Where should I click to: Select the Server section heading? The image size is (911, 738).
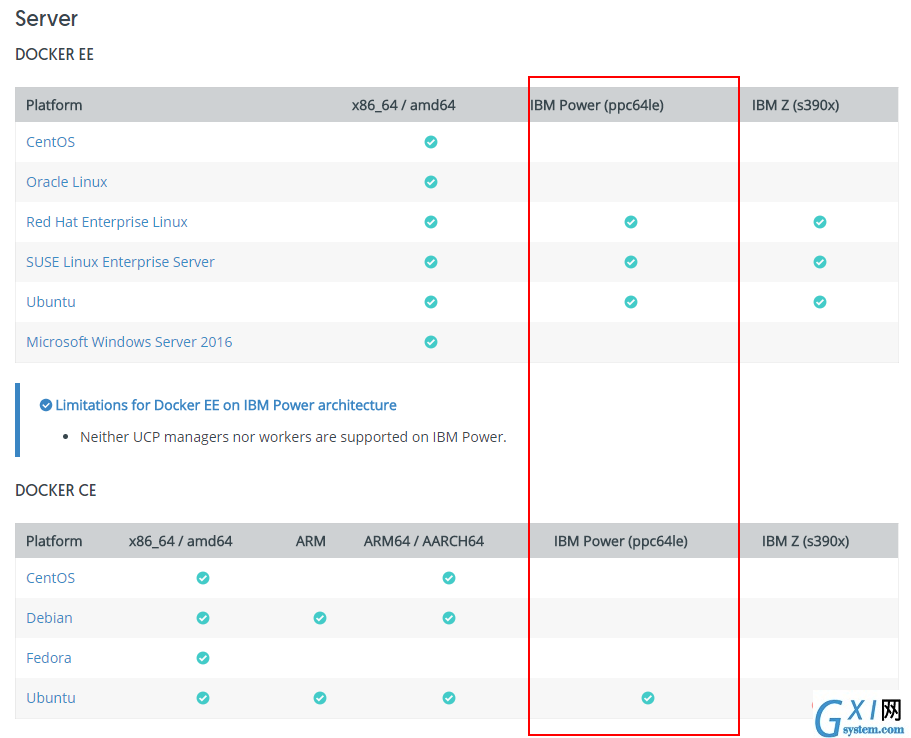coord(46,19)
